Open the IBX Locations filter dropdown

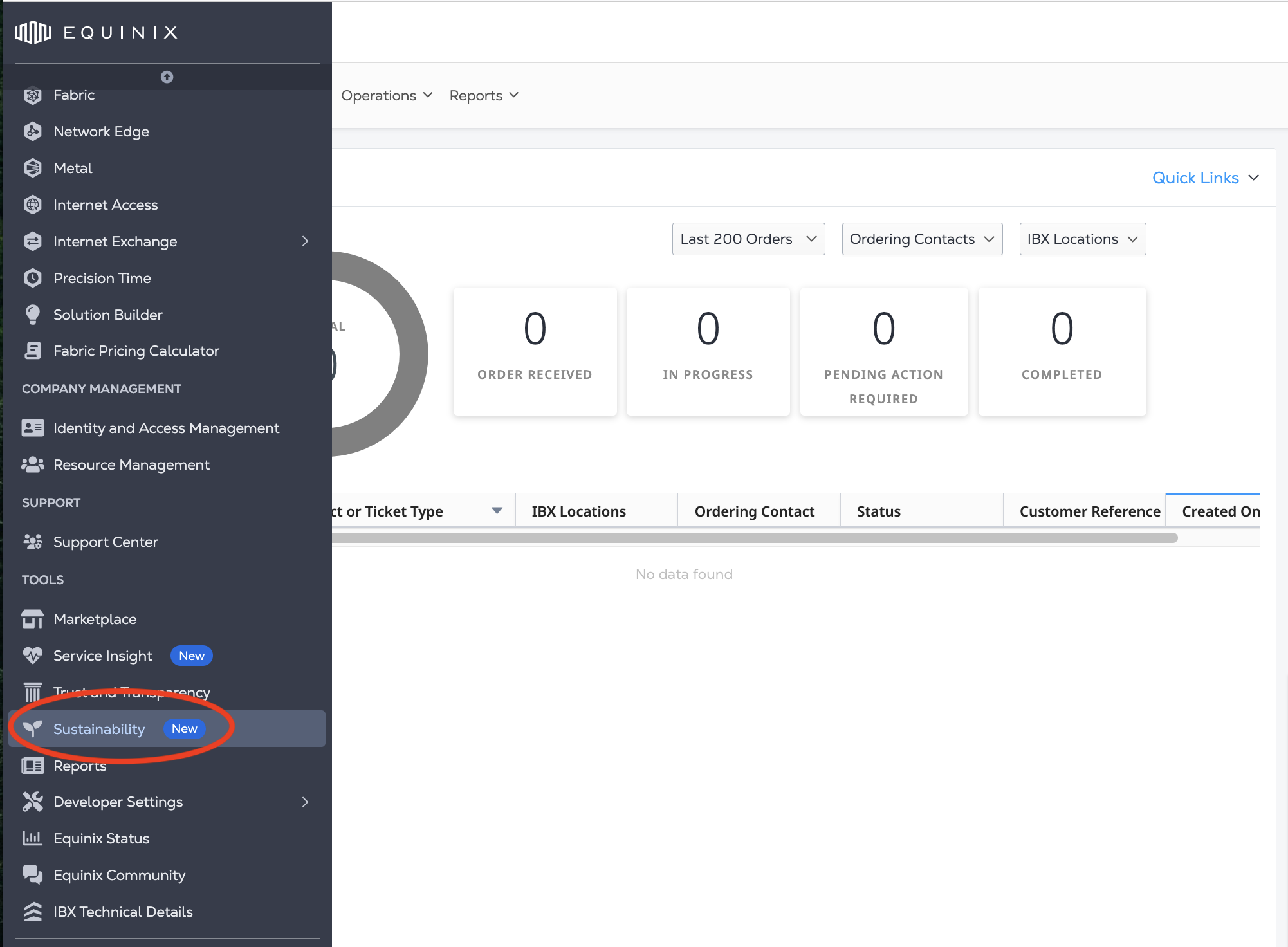click(1082, 239)
